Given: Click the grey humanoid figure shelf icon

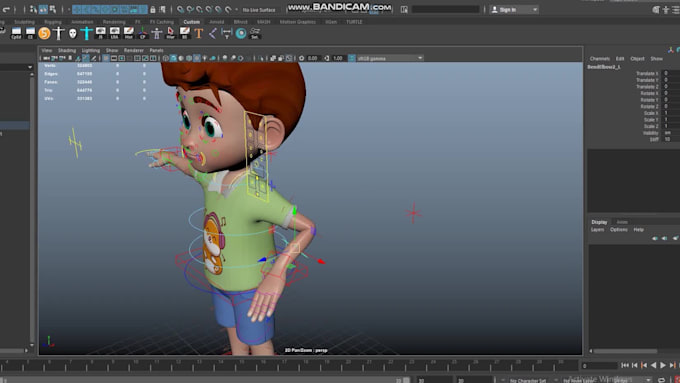Looking at the screenshot, I should (x=157, y=33).
